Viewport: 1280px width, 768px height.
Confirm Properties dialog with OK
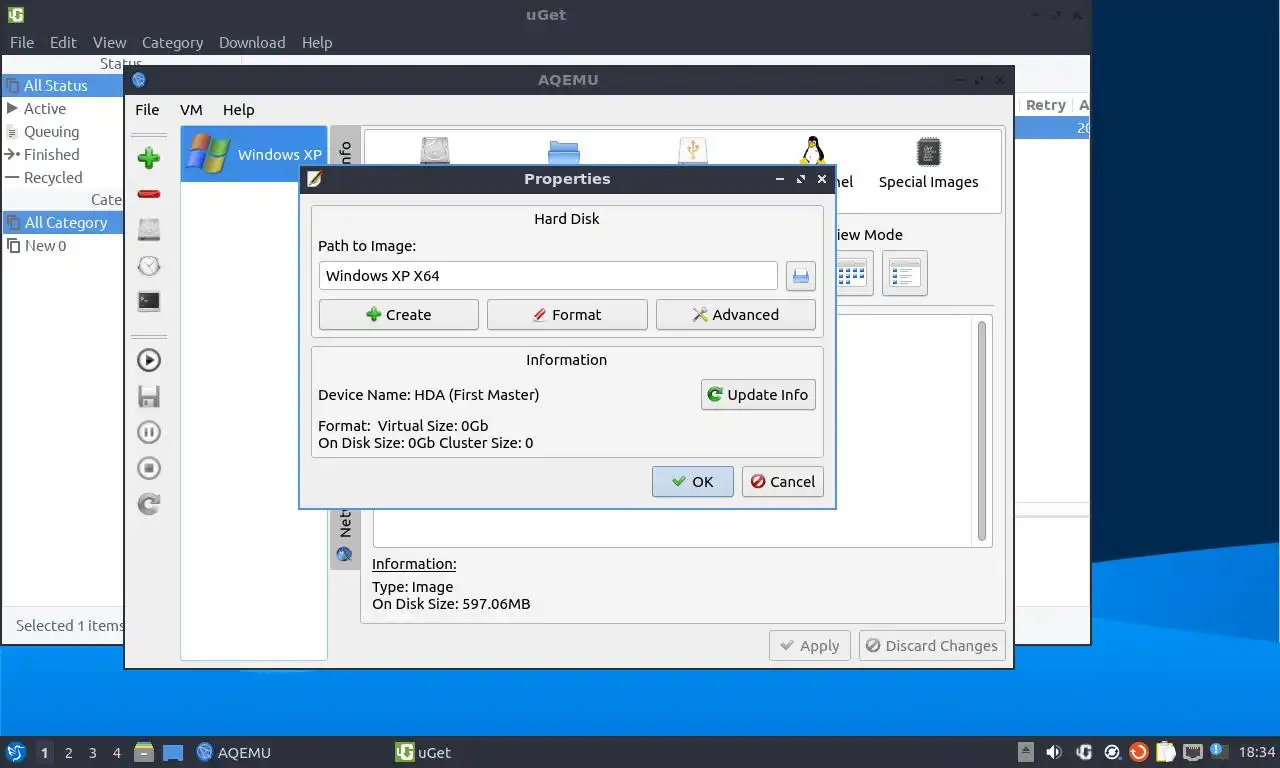(x=693, y=481)
